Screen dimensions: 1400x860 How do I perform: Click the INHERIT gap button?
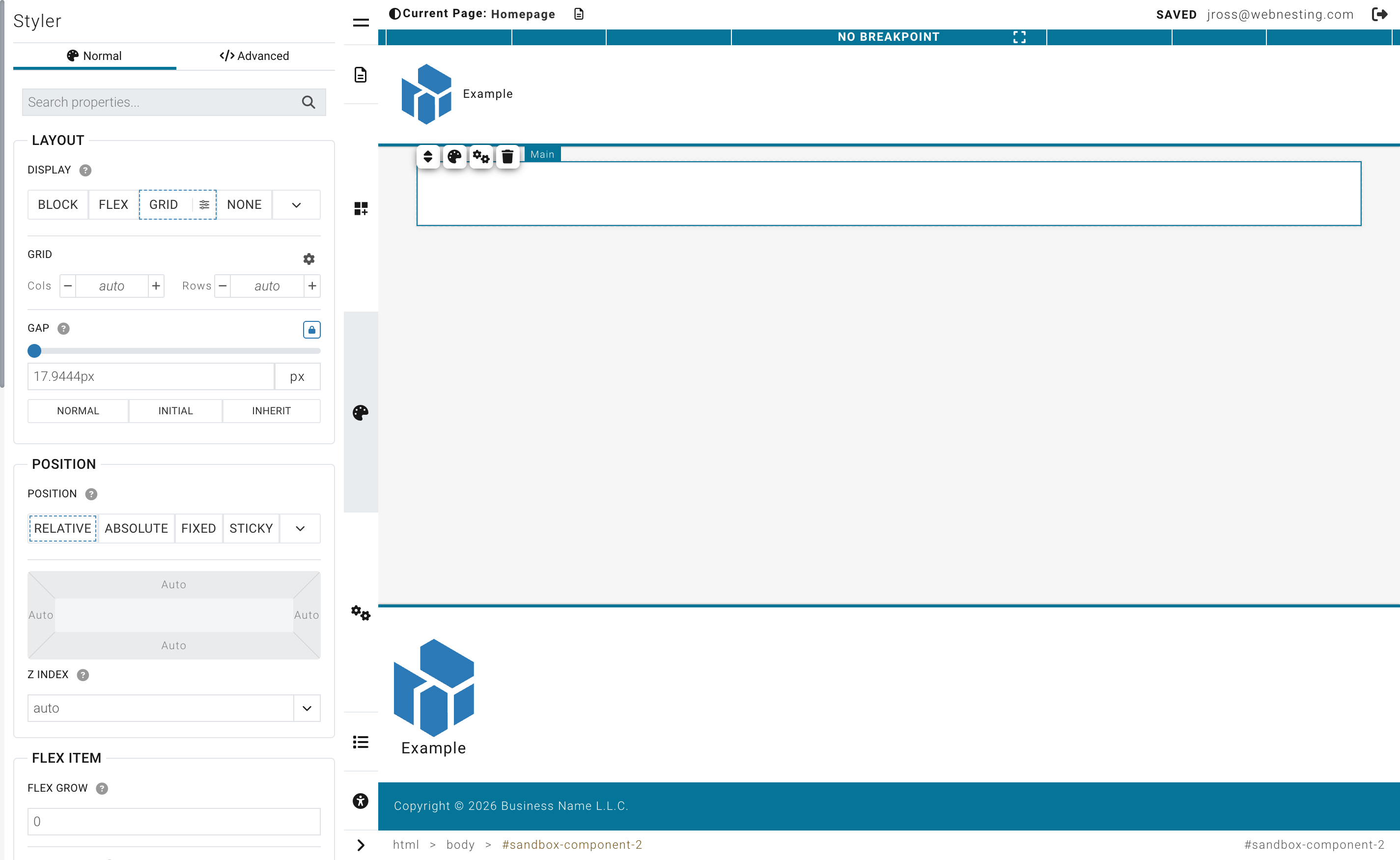271,411
